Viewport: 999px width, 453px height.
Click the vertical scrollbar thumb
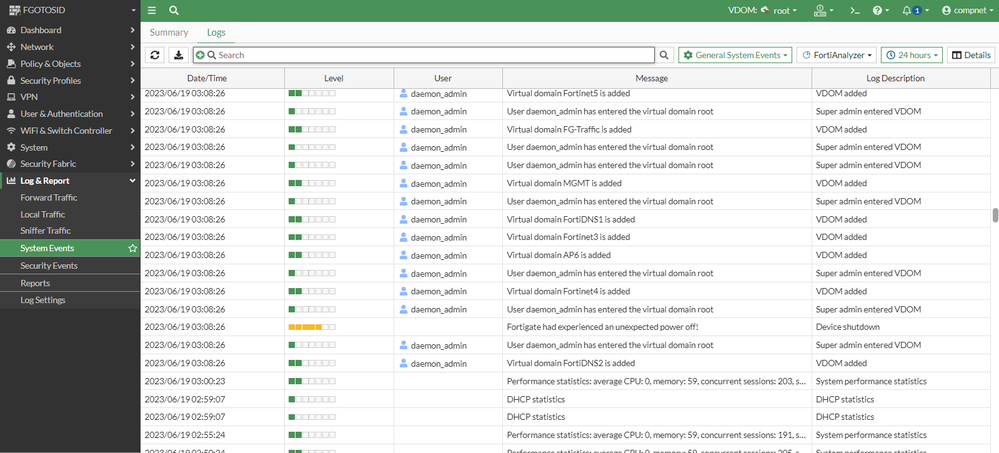tap(994, 216)
